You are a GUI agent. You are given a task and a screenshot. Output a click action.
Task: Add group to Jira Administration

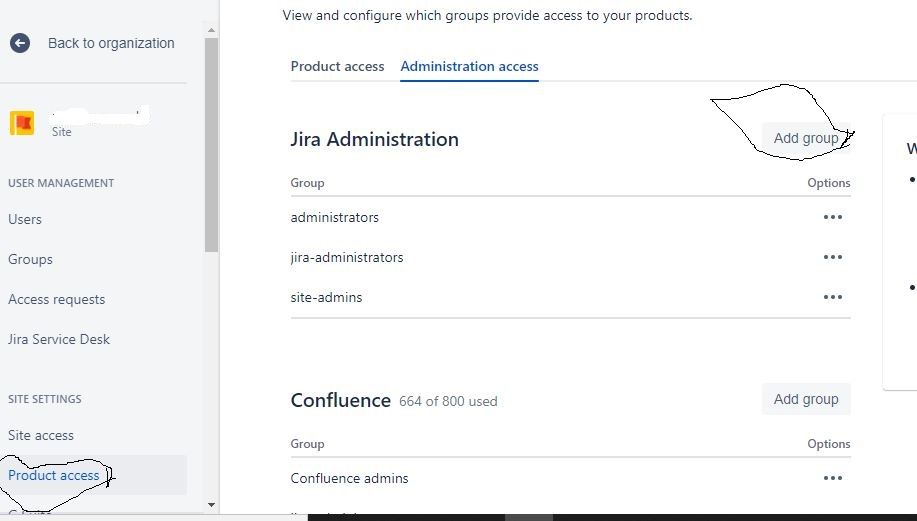coord(806,139)
